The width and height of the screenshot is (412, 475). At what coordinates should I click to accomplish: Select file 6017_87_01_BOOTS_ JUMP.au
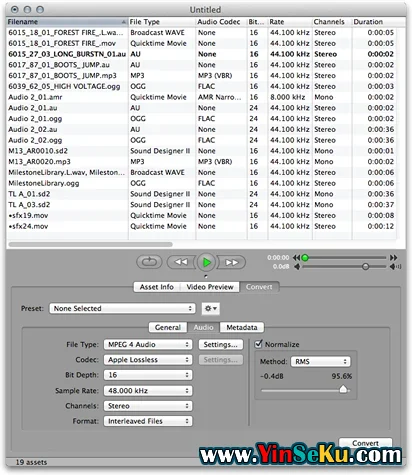pyautogui.click(x=59, y=65)
